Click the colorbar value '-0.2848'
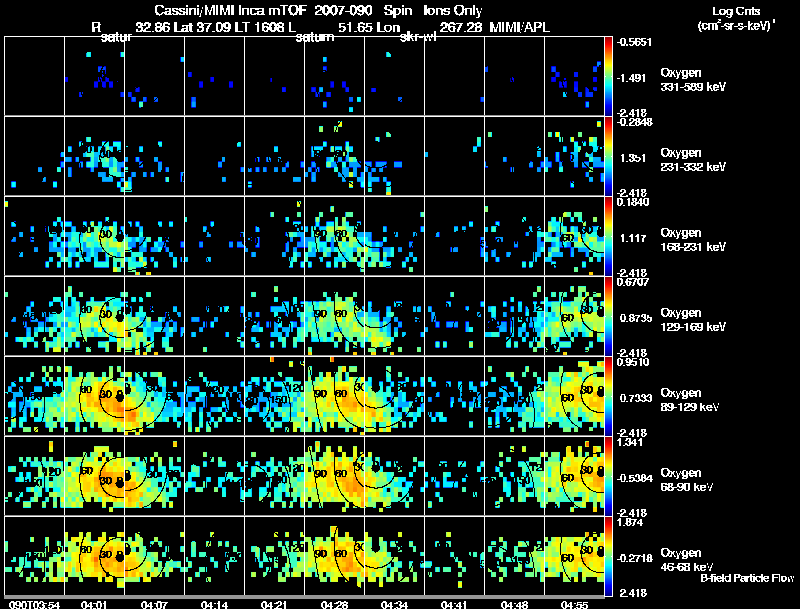Screen dimensions: 800x609 click(x=634, y=122)
